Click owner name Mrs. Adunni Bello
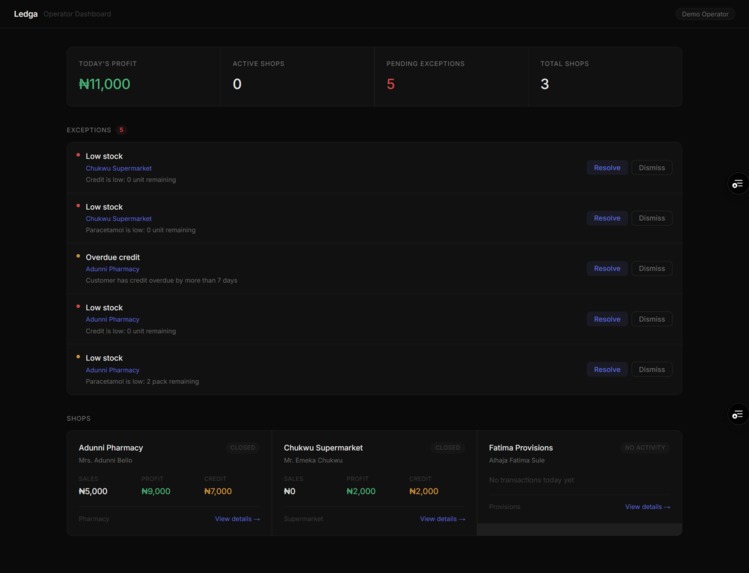Viewport: 749px width, 573px height. coord(105,460)
